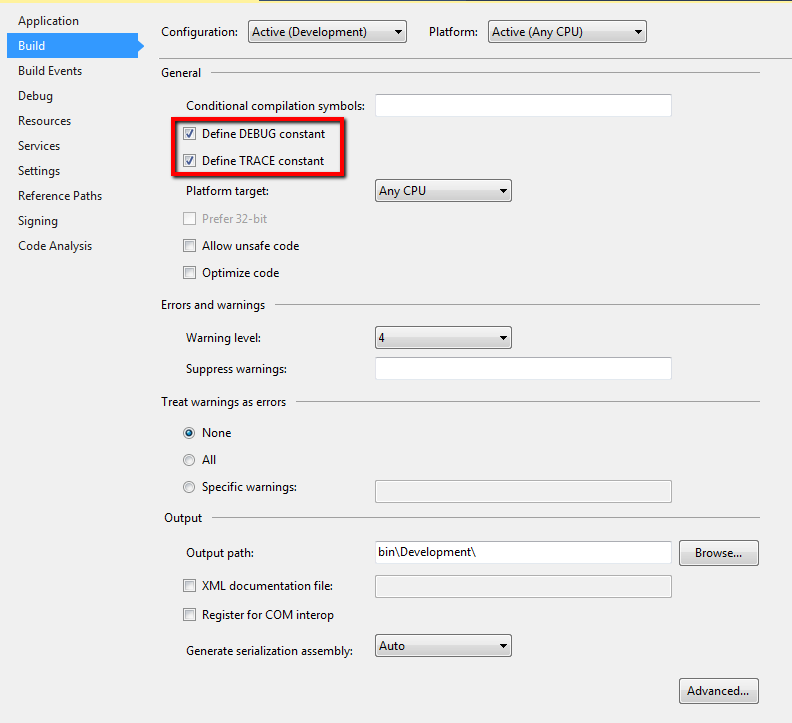This screenshot has width=792, height=723.
Task: Expand Generate serialization assembly dropdown
Action: click(x=443, y=646)
